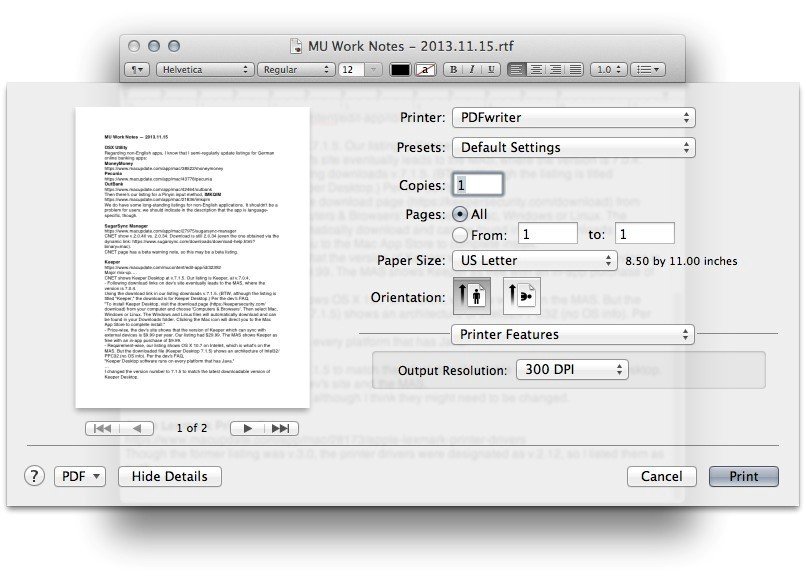The width and height of the screenshot is (806, 582).
Task: Skip to last preview page
Action: point(281,428)
